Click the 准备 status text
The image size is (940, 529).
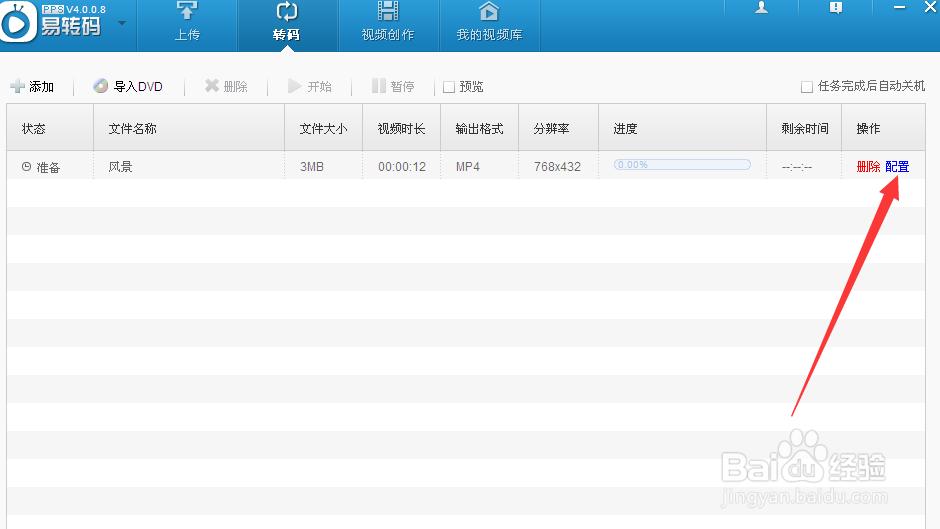(49, 167)
